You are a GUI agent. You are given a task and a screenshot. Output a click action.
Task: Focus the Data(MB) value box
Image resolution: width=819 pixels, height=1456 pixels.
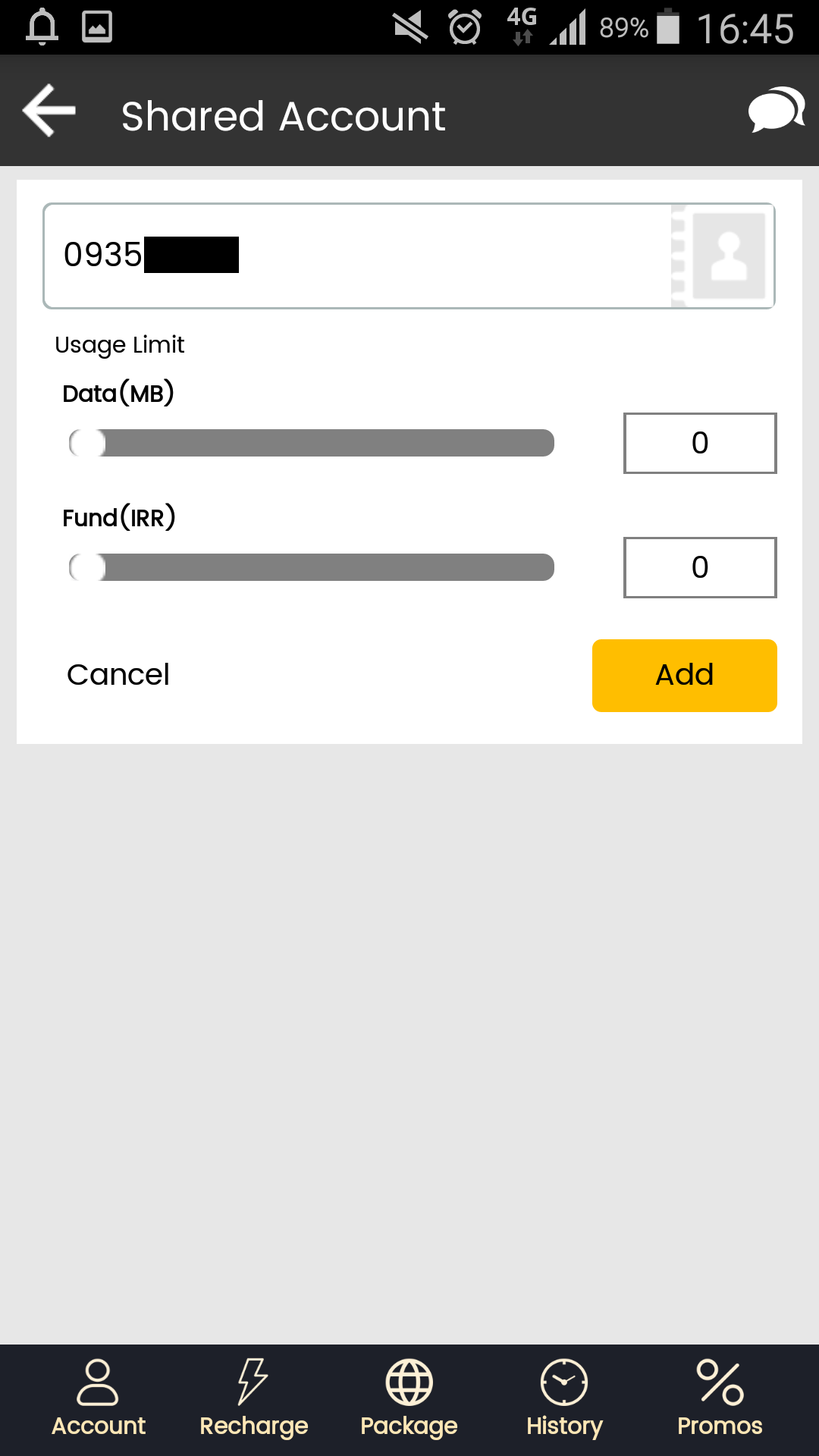pyautogui.click(x=699, y=443)
